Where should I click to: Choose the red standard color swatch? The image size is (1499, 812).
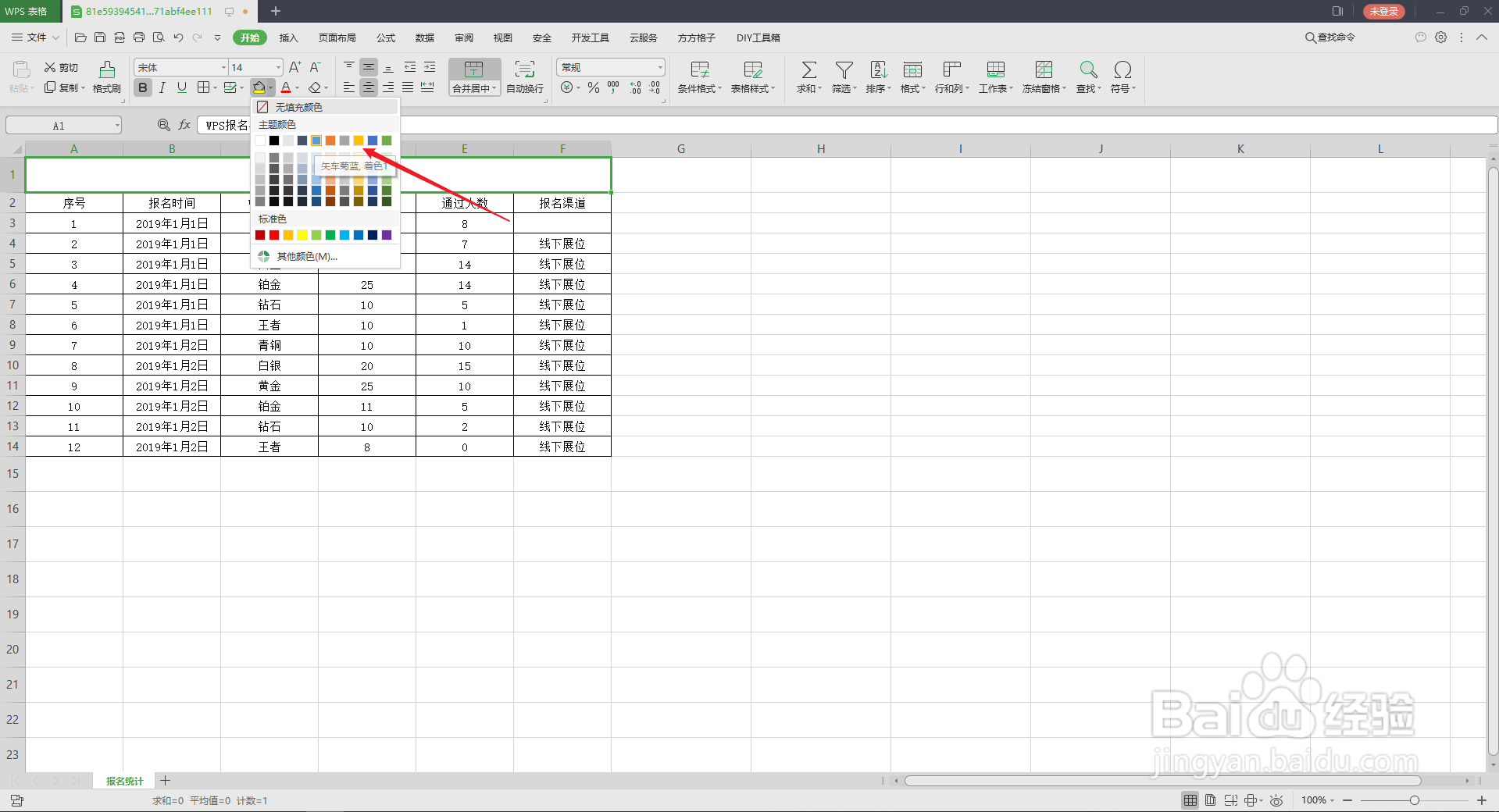tap(274, 235)
